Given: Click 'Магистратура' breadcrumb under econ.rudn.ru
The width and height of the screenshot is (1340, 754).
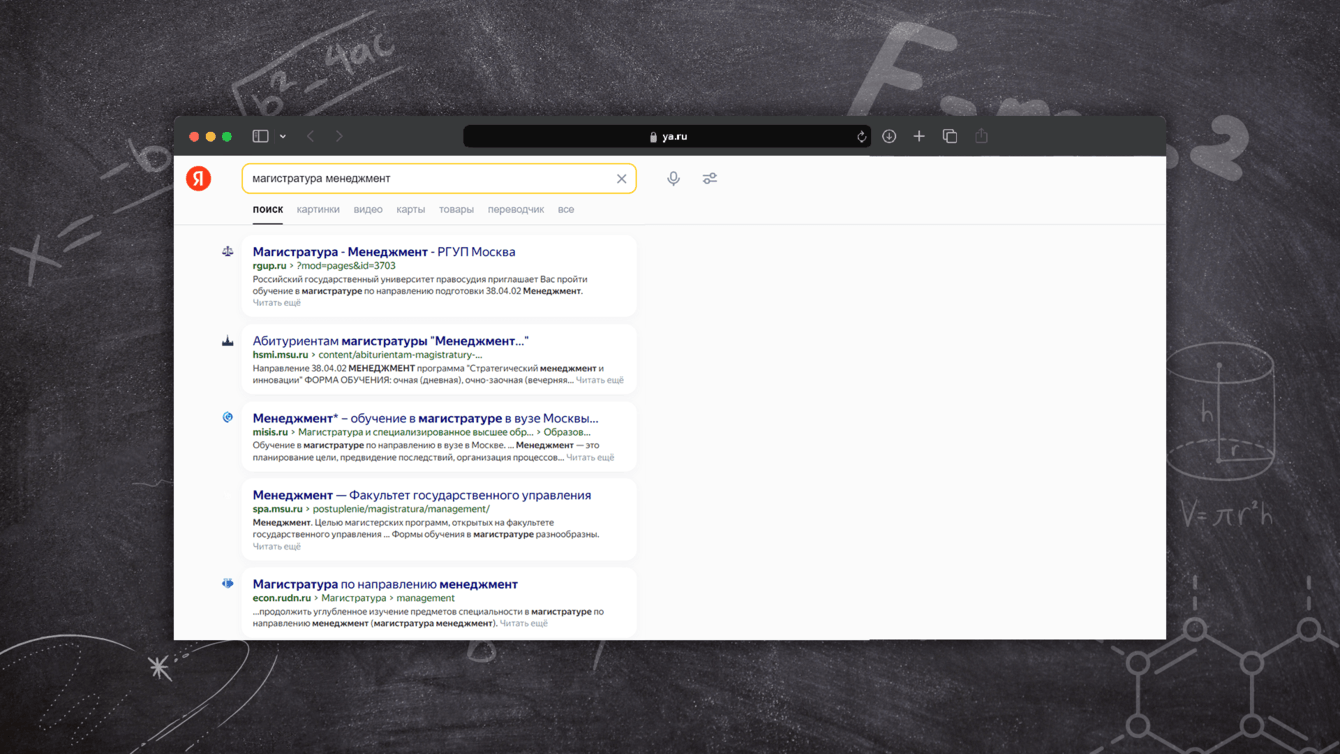Looking at the screenshot, I should pyautogui.click(x=353, y=598).
